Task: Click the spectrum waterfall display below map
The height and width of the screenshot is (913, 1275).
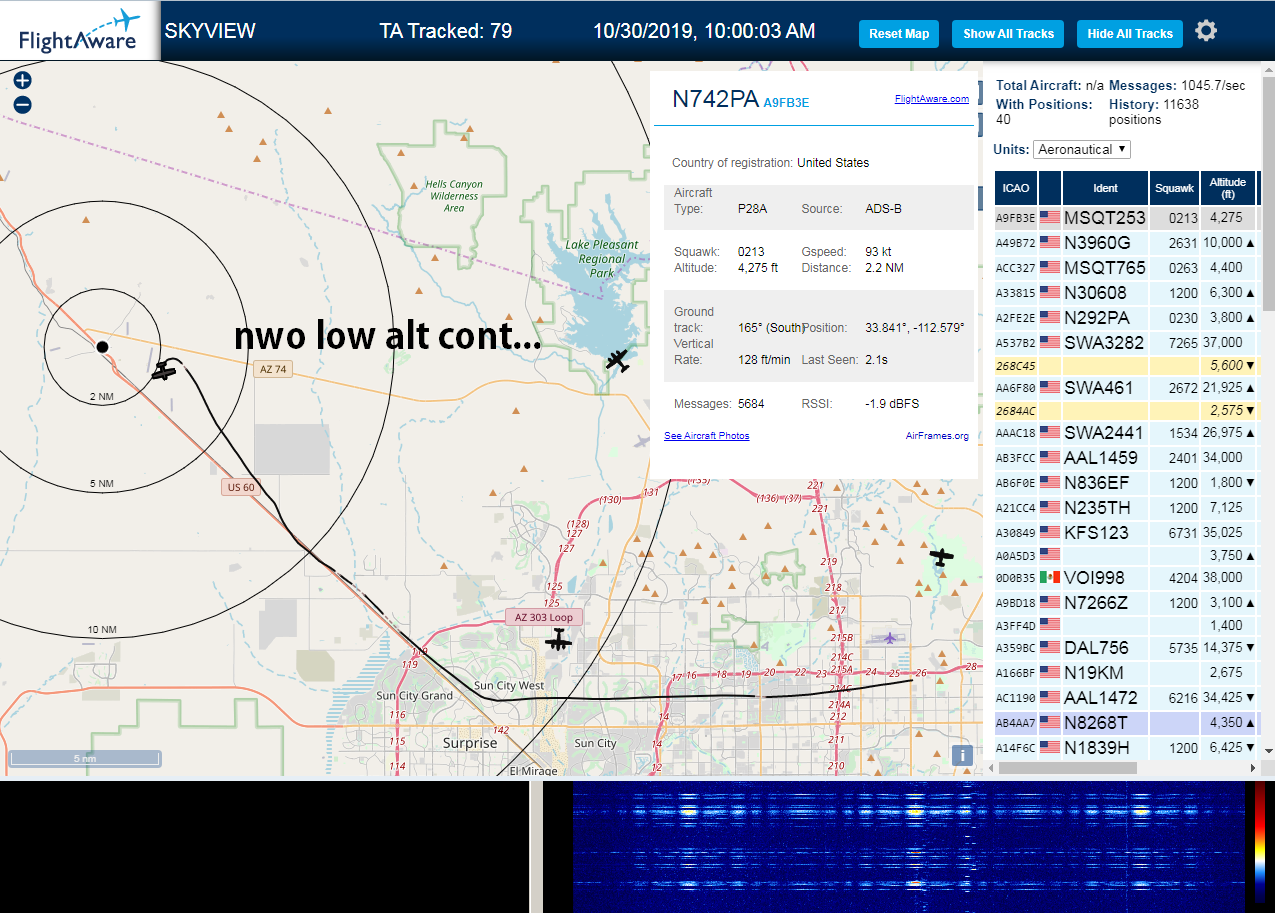Action: [909, 846]
